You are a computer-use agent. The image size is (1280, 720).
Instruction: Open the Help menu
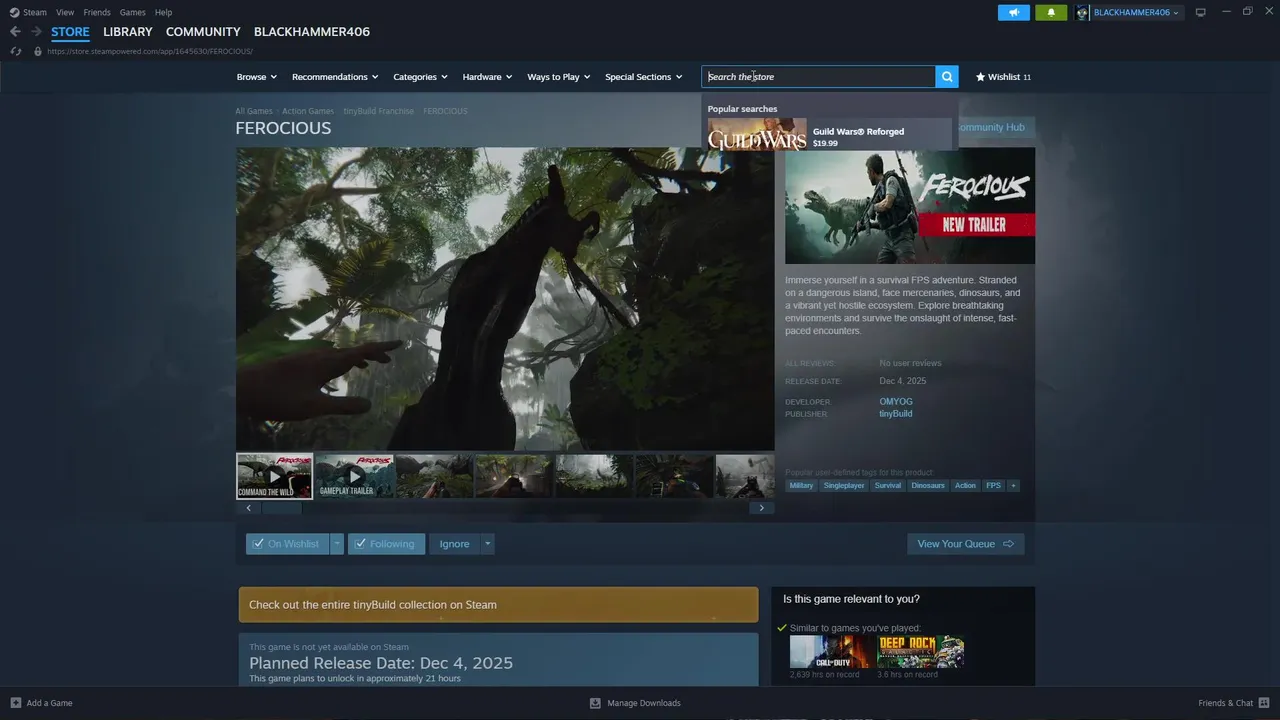pyautogui.click(x=163, y=12)
